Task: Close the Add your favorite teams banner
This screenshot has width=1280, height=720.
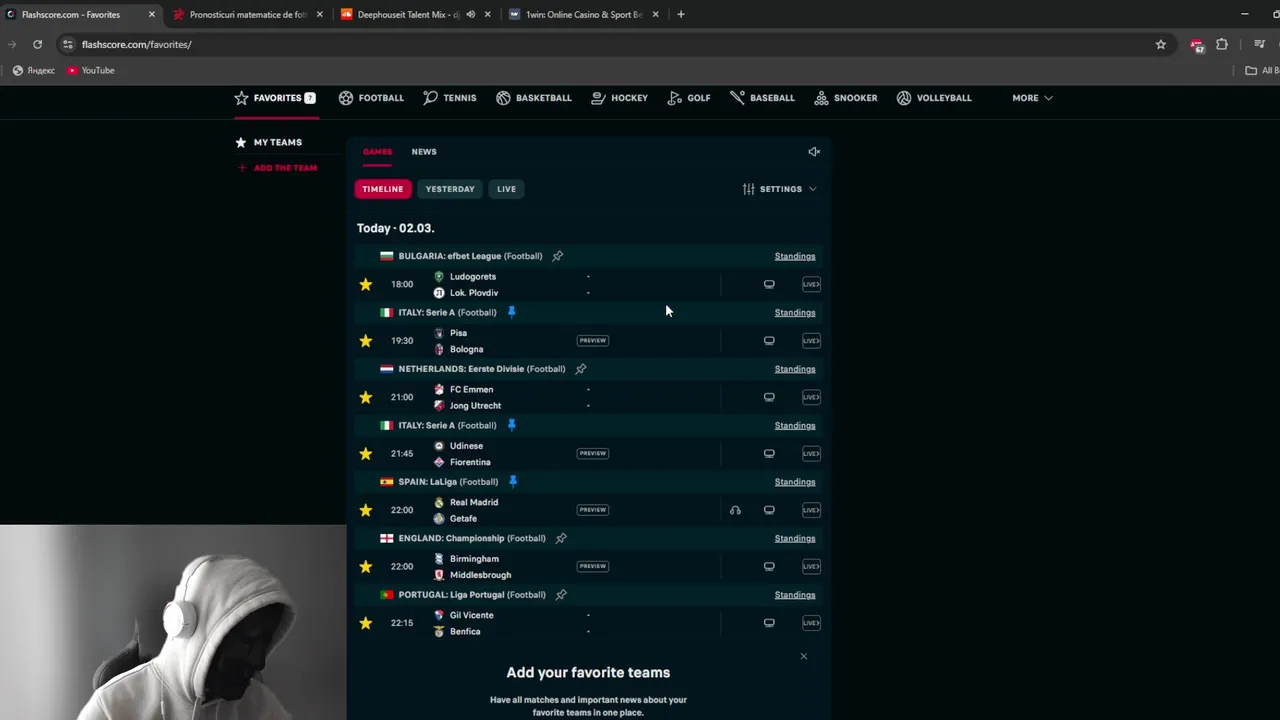Action: click(803, 656)
